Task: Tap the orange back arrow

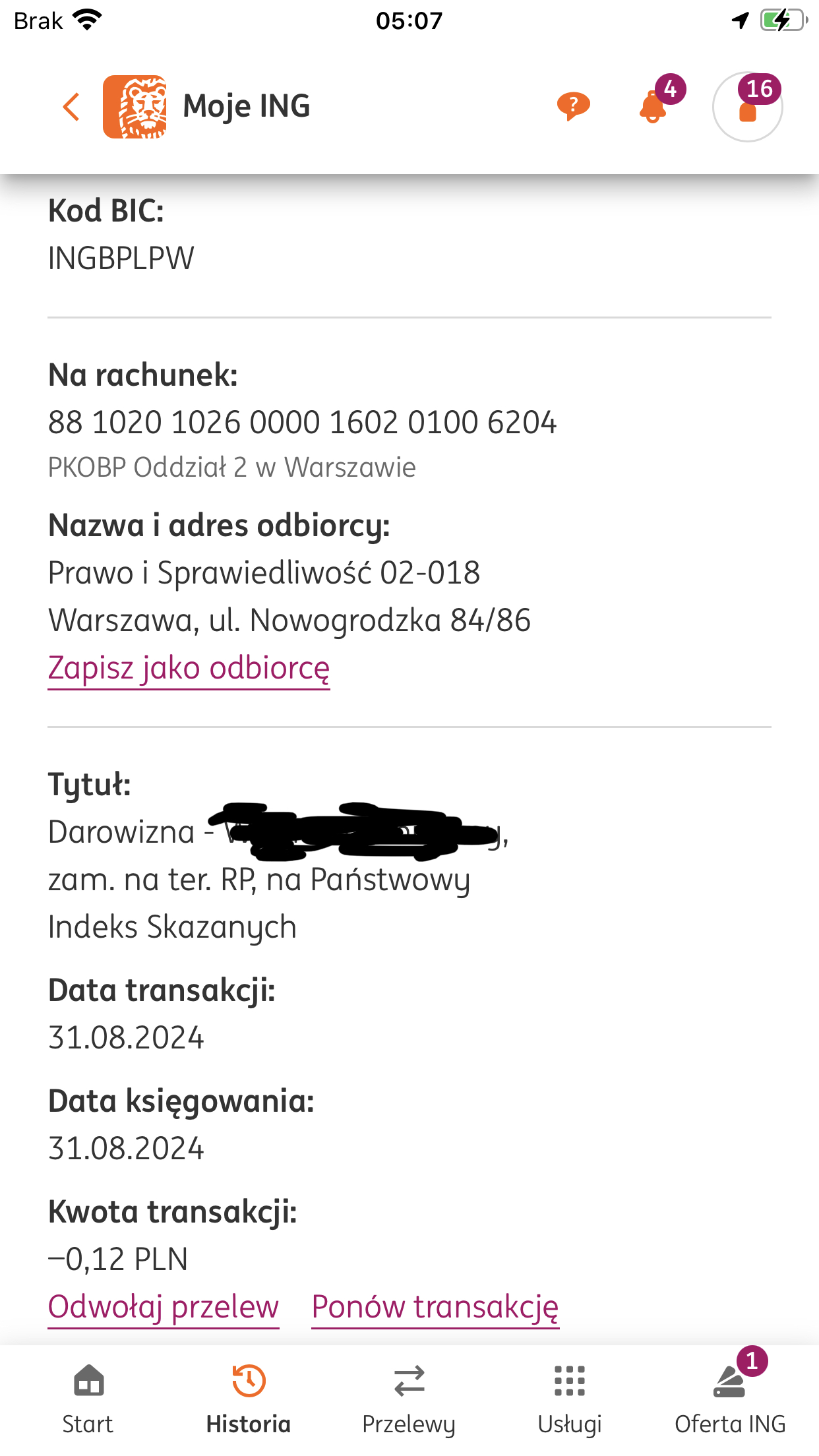Action: (71, 107)
